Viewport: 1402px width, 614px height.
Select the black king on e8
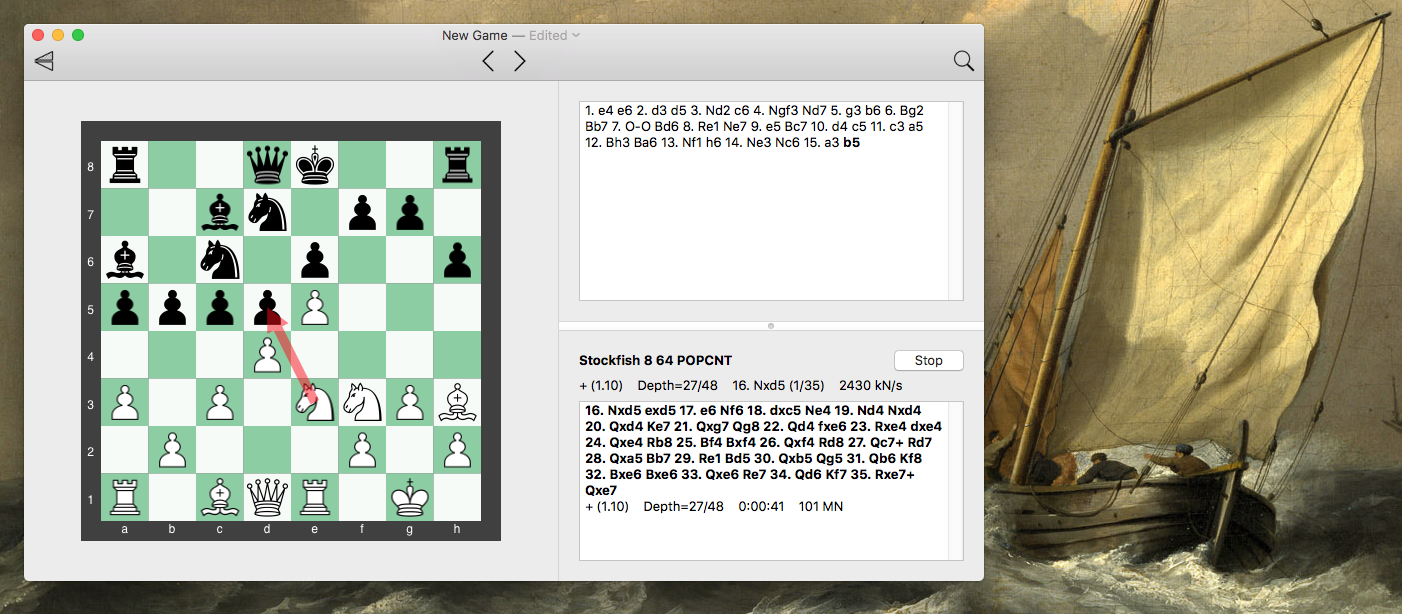click(x=314, y=165)
